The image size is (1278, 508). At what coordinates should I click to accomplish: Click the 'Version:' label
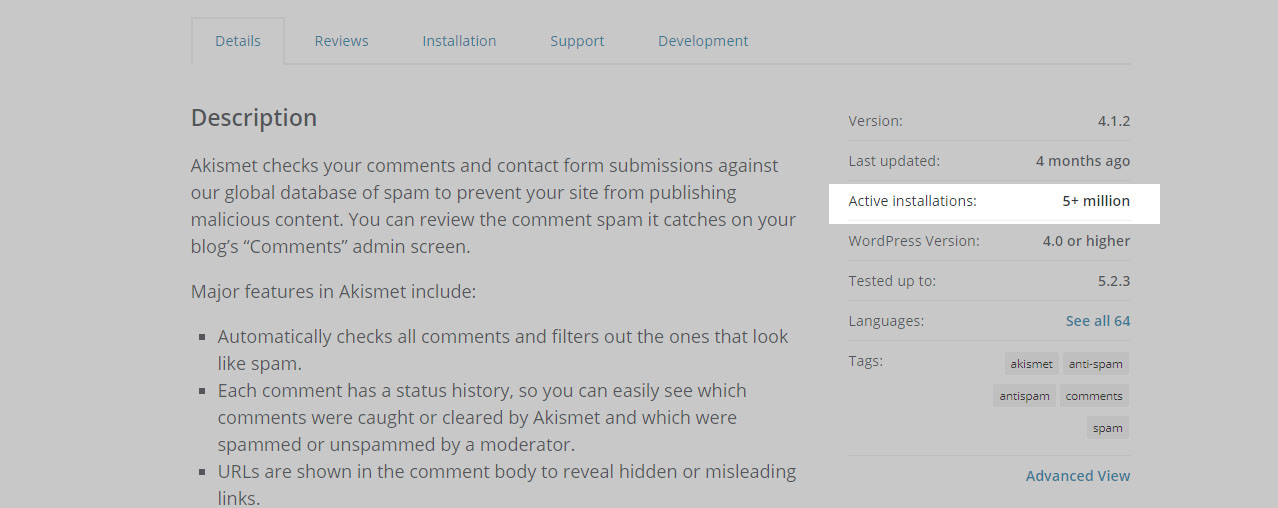(875, 121)
